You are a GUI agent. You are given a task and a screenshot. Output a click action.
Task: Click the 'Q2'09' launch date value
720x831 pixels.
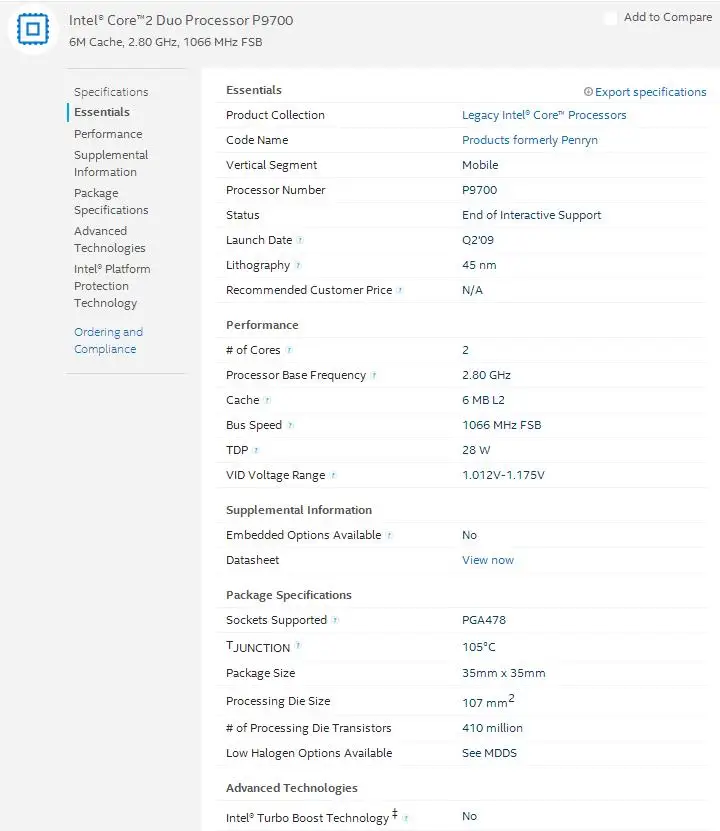(478, 240)
